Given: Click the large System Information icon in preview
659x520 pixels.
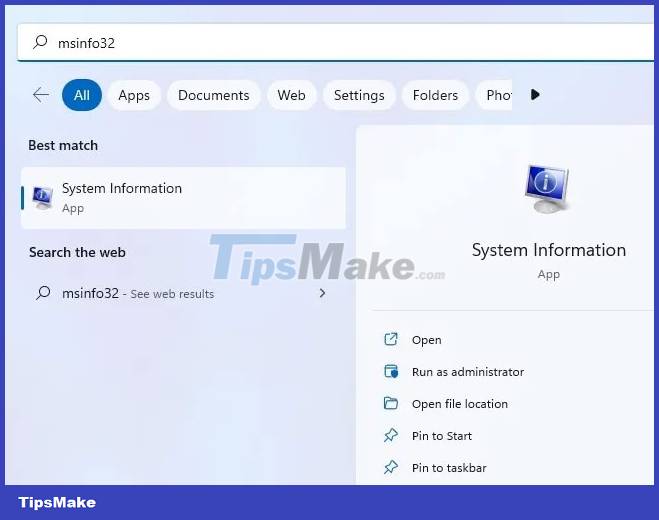Looking at the screenshot, I should pyautogui.click(x=547, y=189).
